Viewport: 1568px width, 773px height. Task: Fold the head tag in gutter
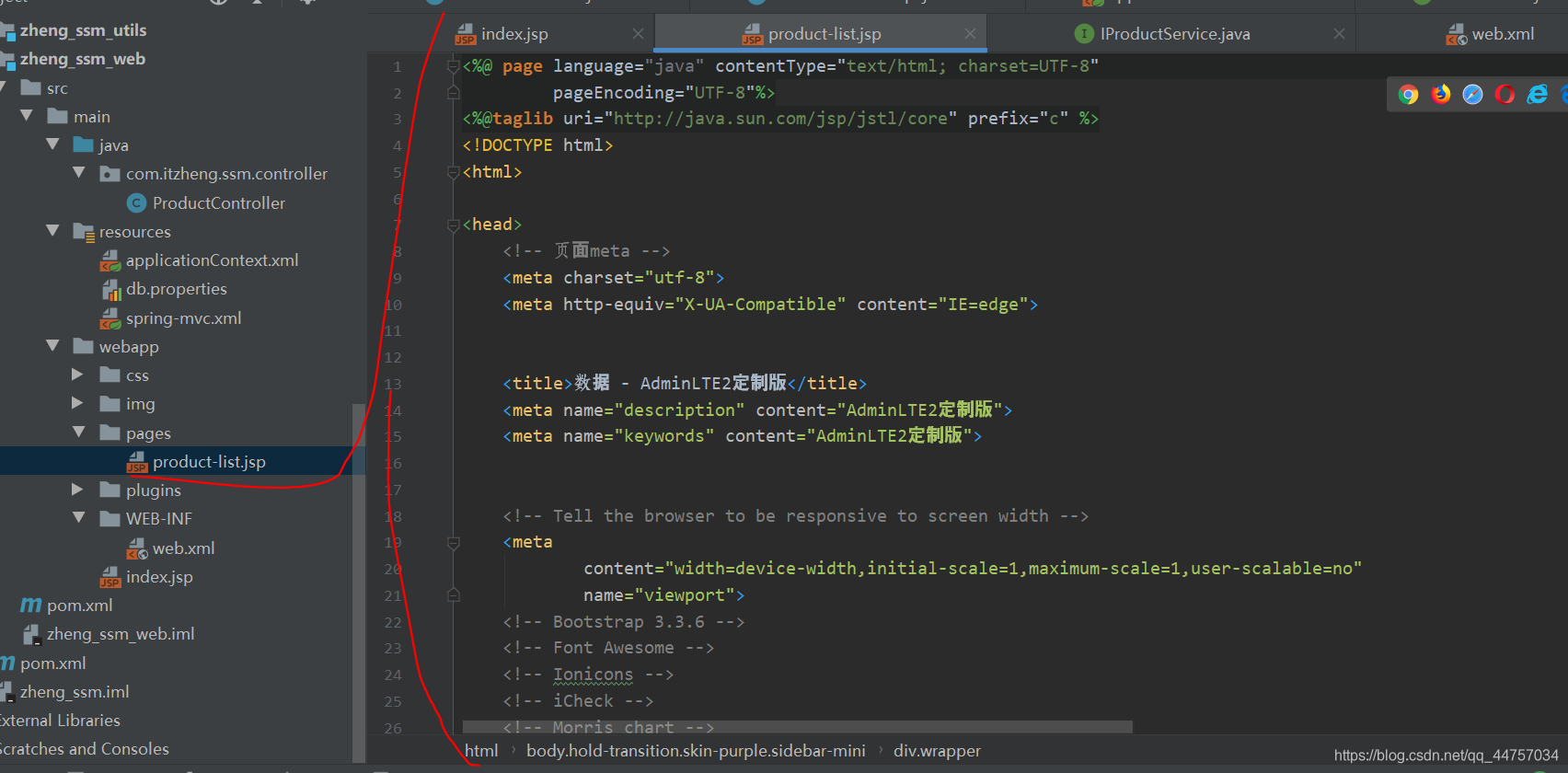pos(453,225)
